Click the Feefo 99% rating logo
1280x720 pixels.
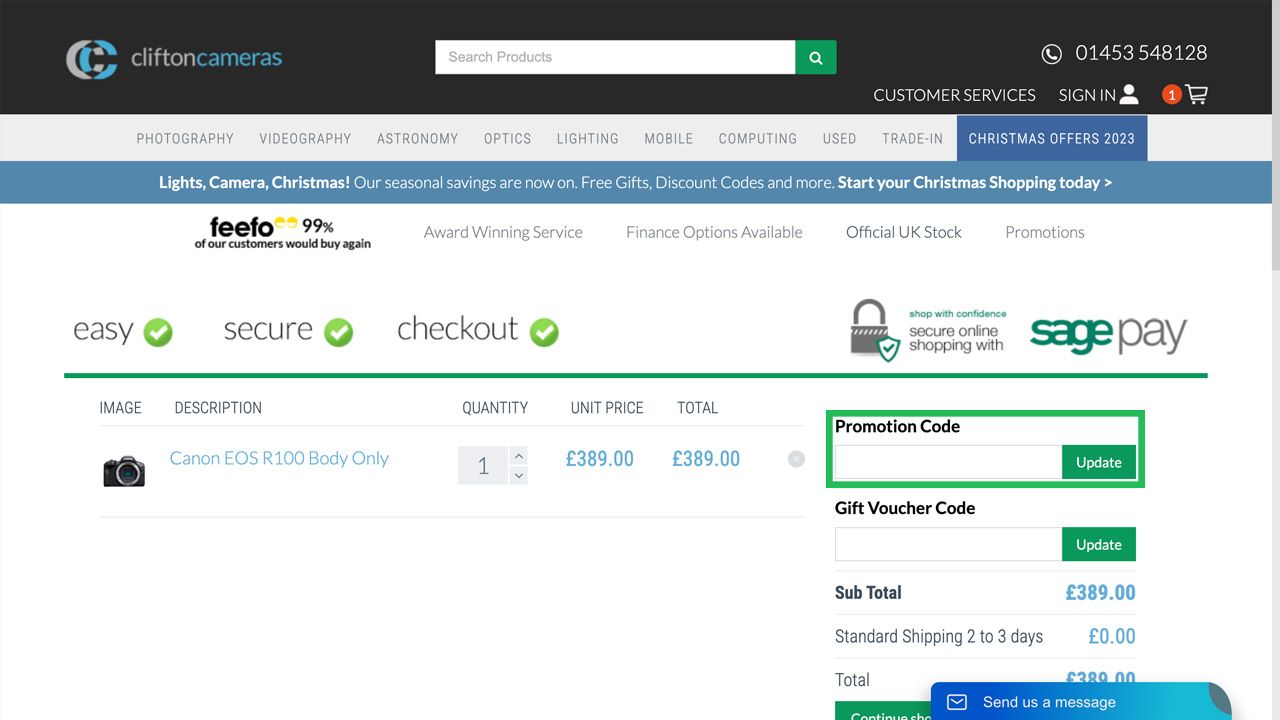(283, 232)
